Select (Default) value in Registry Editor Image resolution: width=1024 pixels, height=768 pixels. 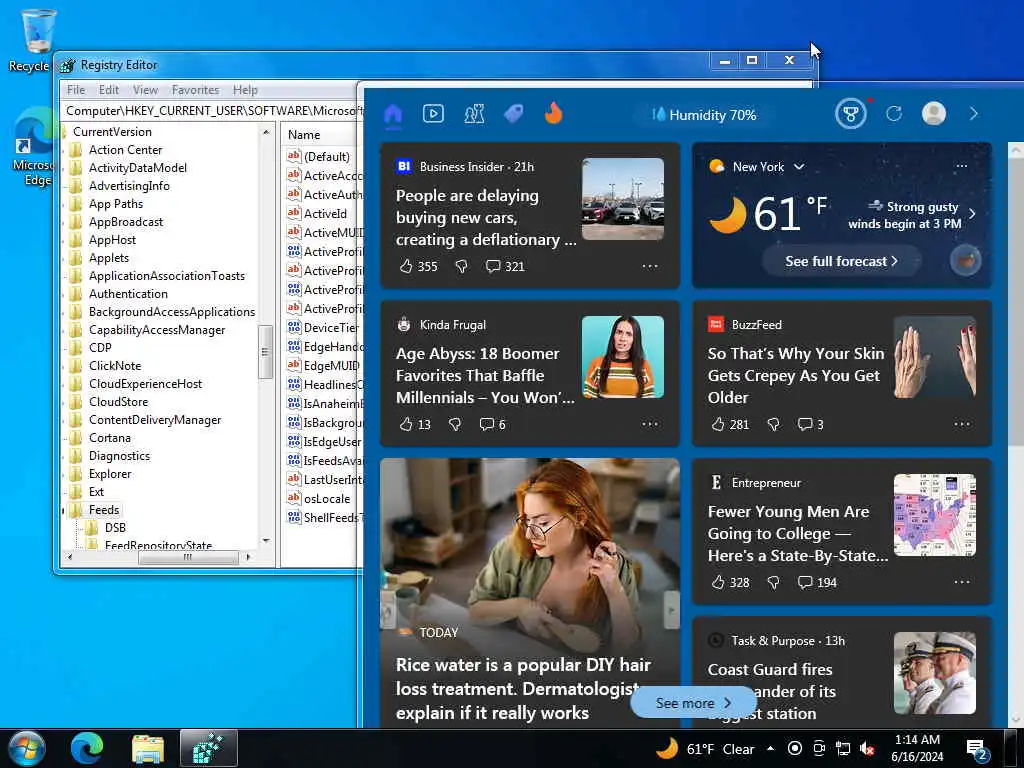point(327,157)
